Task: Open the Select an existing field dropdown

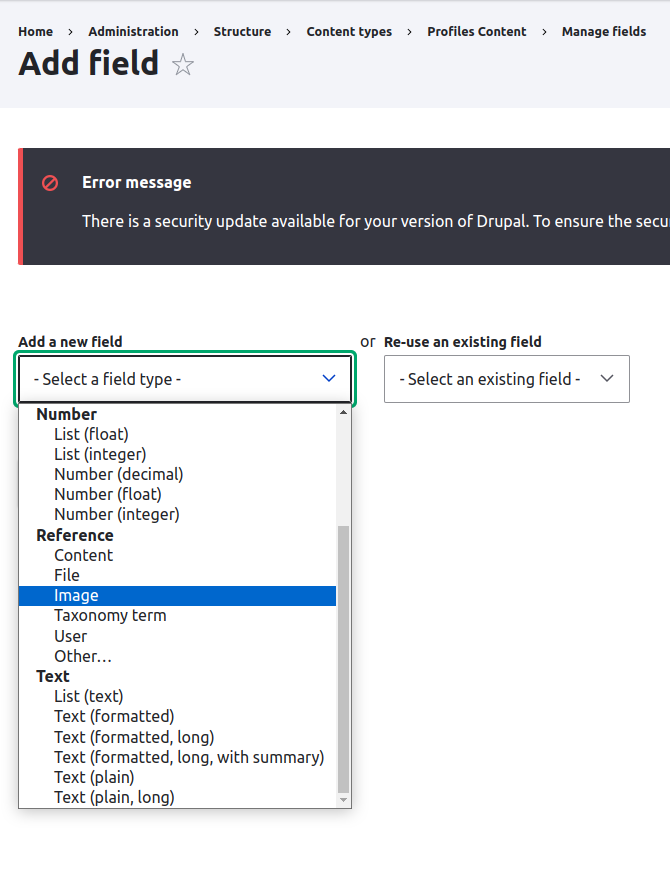Action: pyautogui.click(x=507, y=379)
